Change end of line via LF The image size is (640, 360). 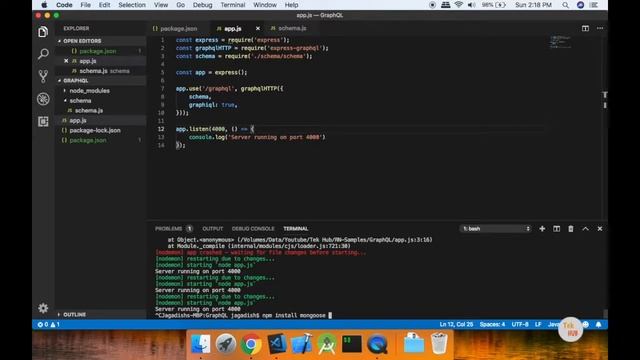pos(538,324)
